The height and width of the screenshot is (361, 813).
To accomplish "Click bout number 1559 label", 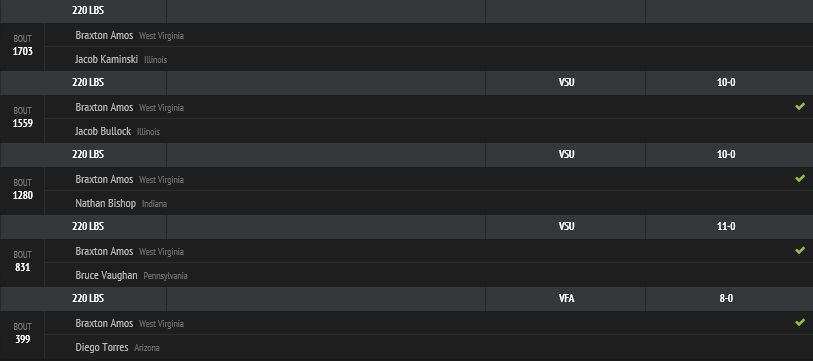I will (x=22, y=123).
